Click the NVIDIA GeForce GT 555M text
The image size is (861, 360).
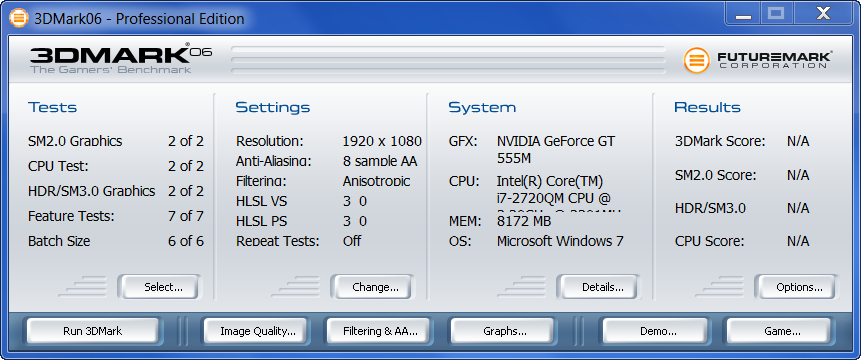tap(556, 149)
